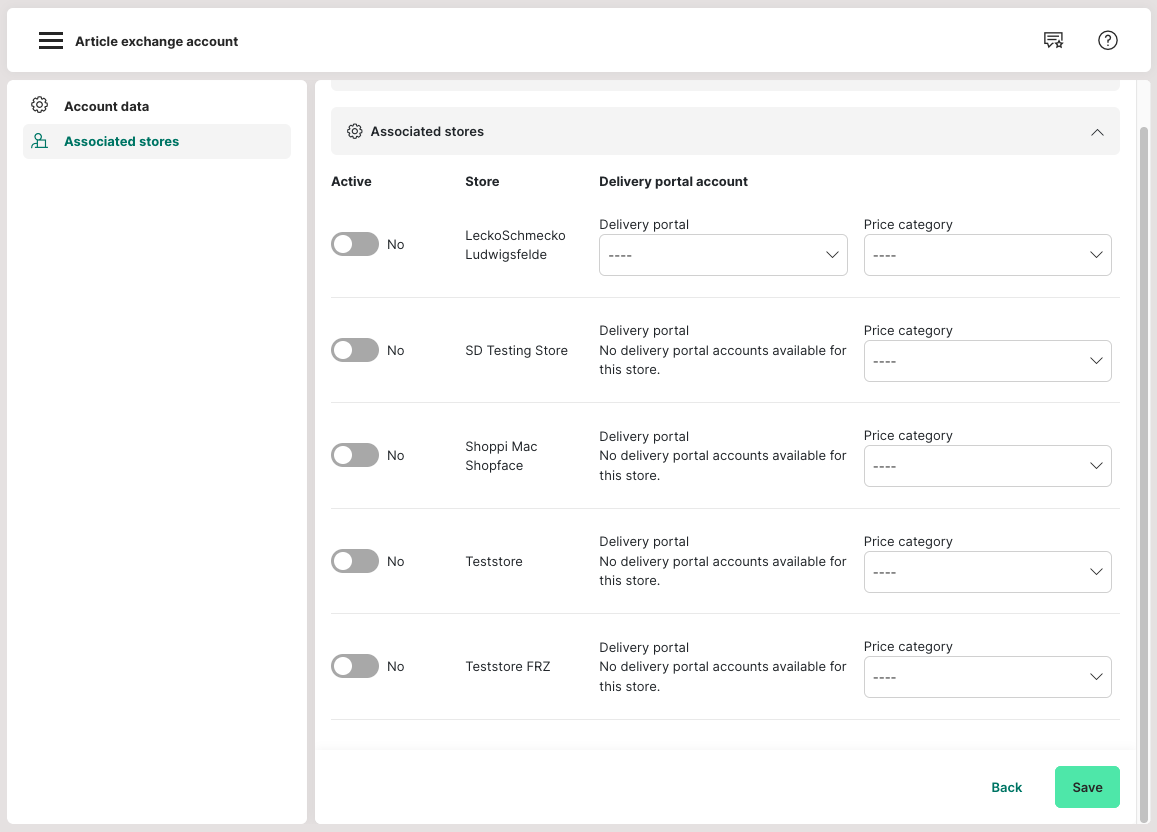This screenshot has width=1157, height=832.
Task: Click the gear icon beside Account data
Action: pos(40,106)
